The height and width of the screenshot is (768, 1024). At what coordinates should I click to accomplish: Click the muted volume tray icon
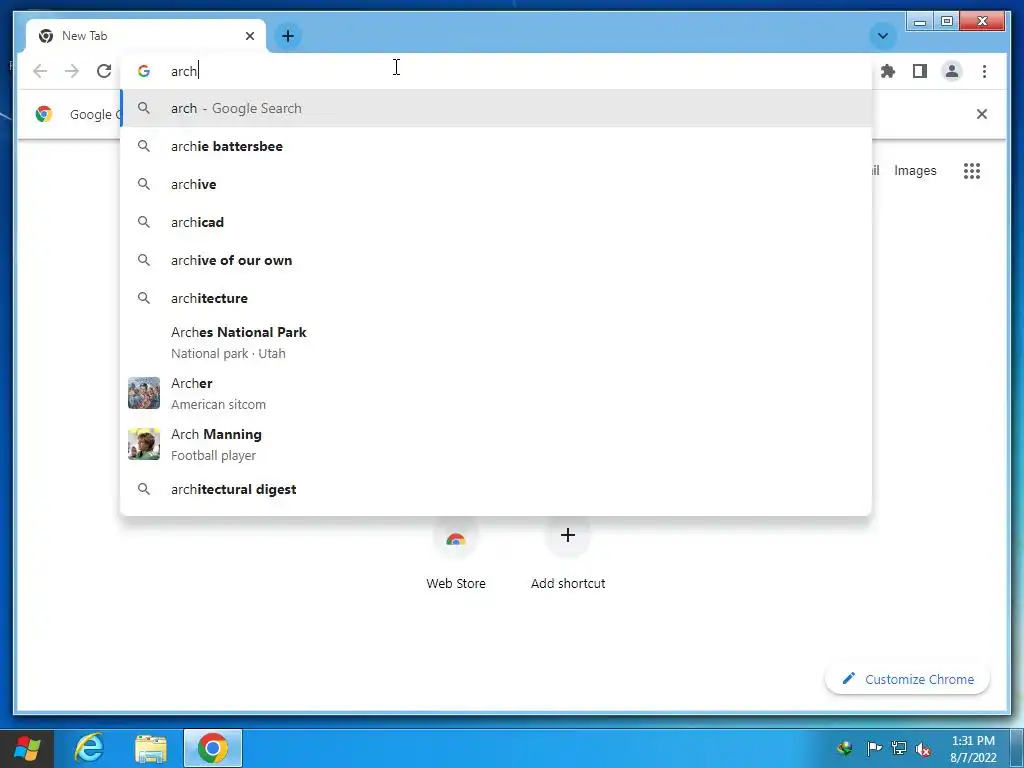click(x=923, y=748)
